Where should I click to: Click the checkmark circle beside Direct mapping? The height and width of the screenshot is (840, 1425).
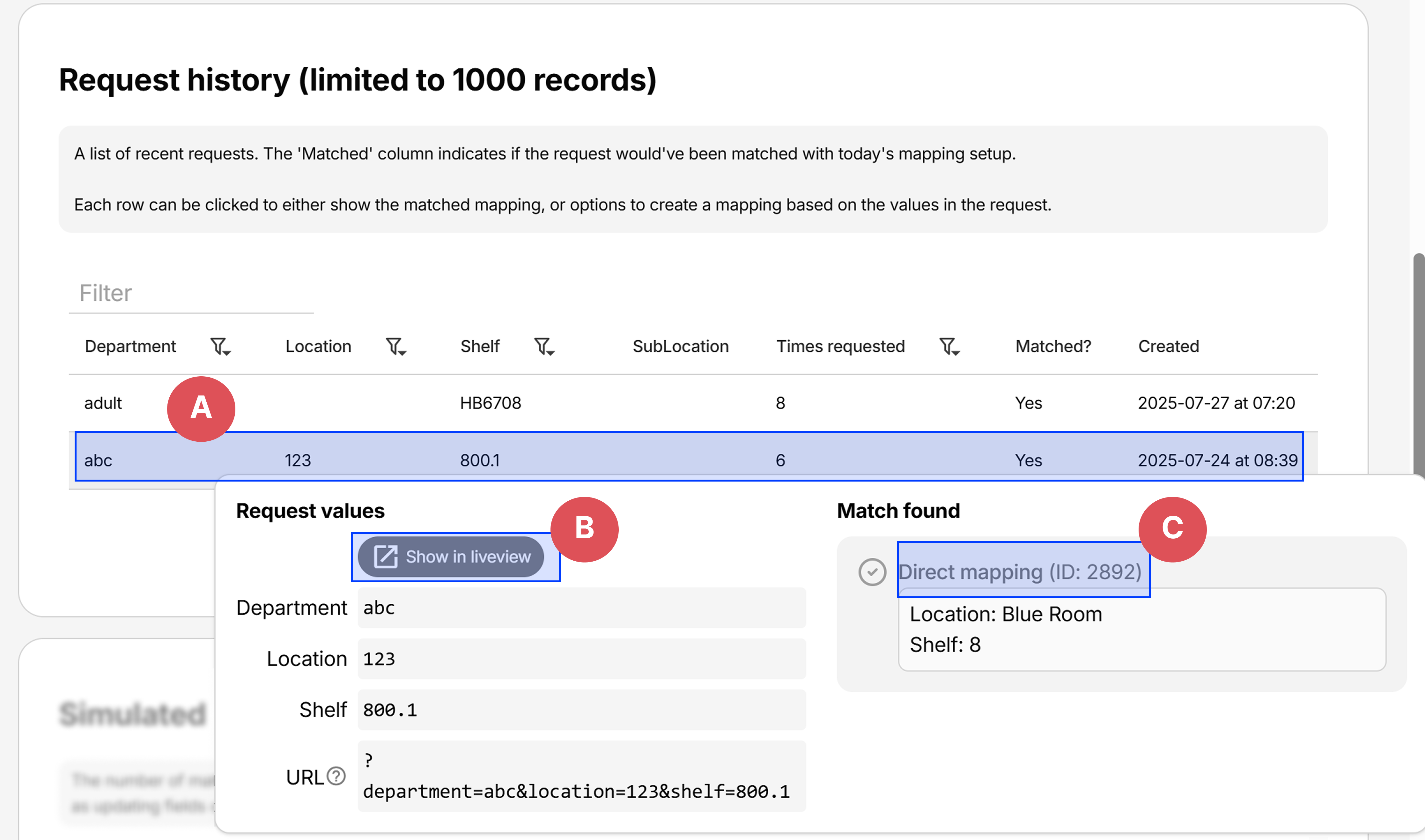(x=872, y=572)
